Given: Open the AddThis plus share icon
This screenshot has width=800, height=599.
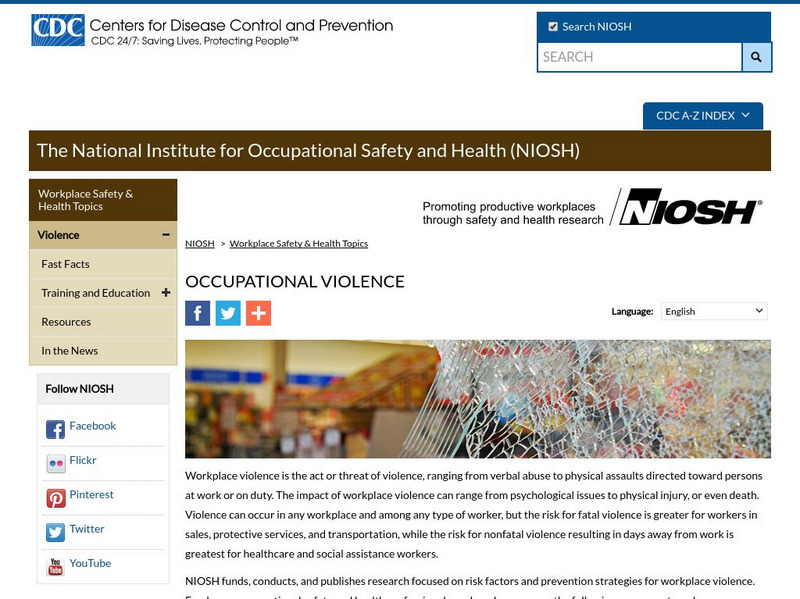Looking at the screenshot, I should (259, 311).
